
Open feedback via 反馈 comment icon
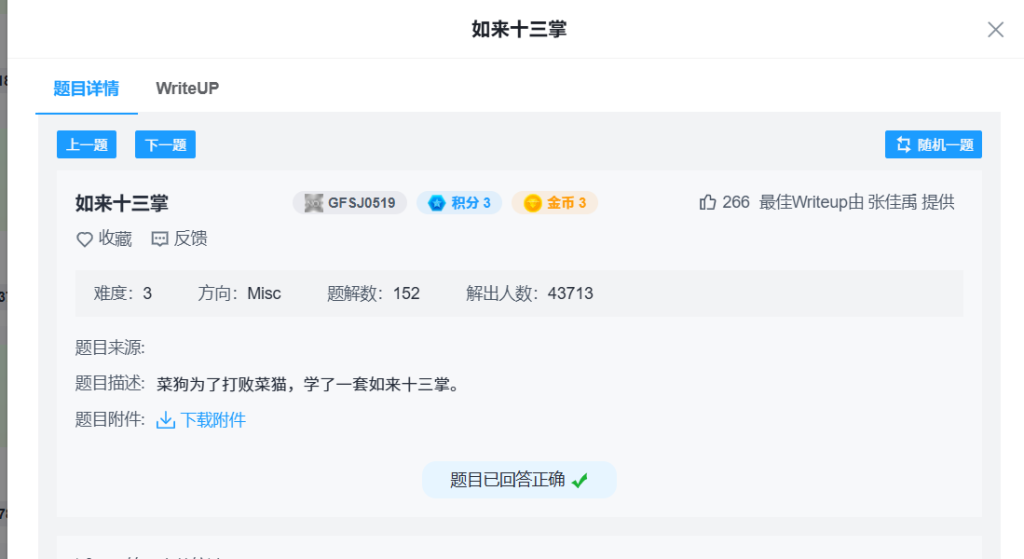pyautogui.click(x=160, y=239)
